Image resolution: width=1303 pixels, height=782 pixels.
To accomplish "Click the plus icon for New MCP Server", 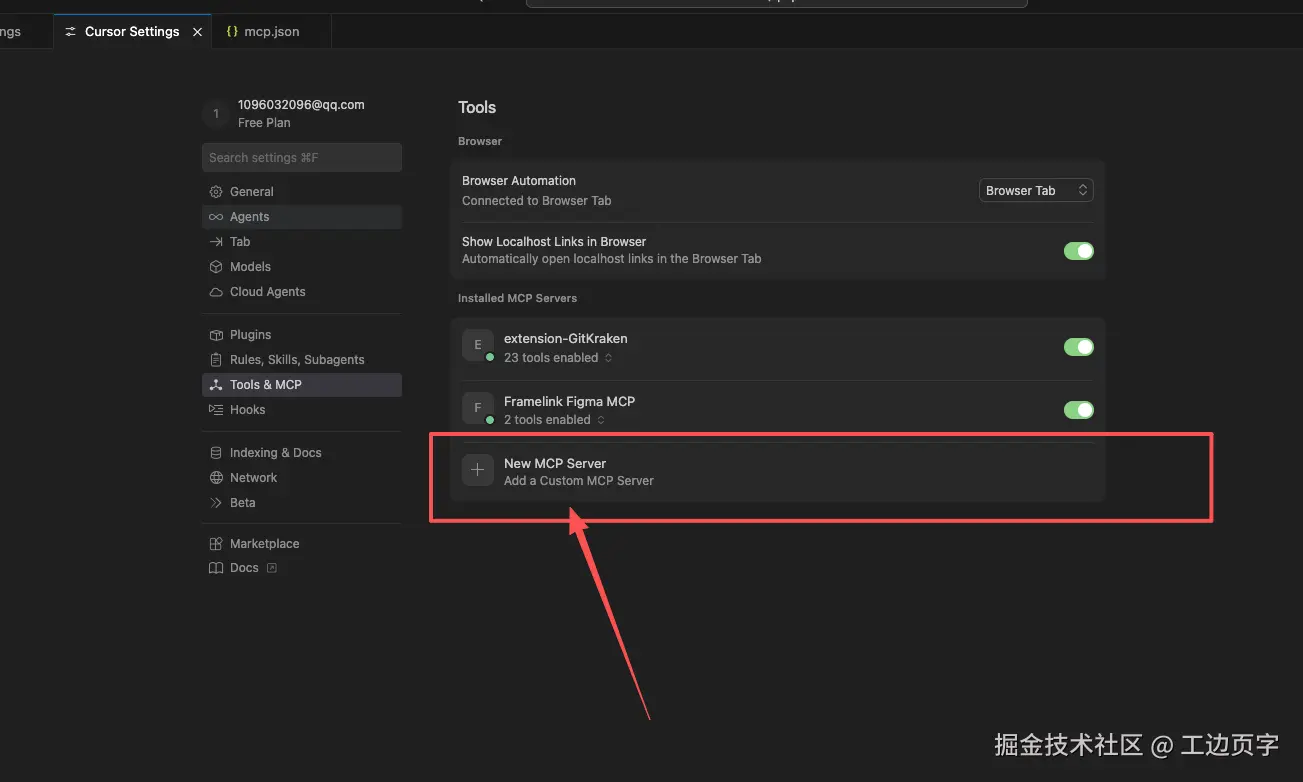I will (477, 470).
